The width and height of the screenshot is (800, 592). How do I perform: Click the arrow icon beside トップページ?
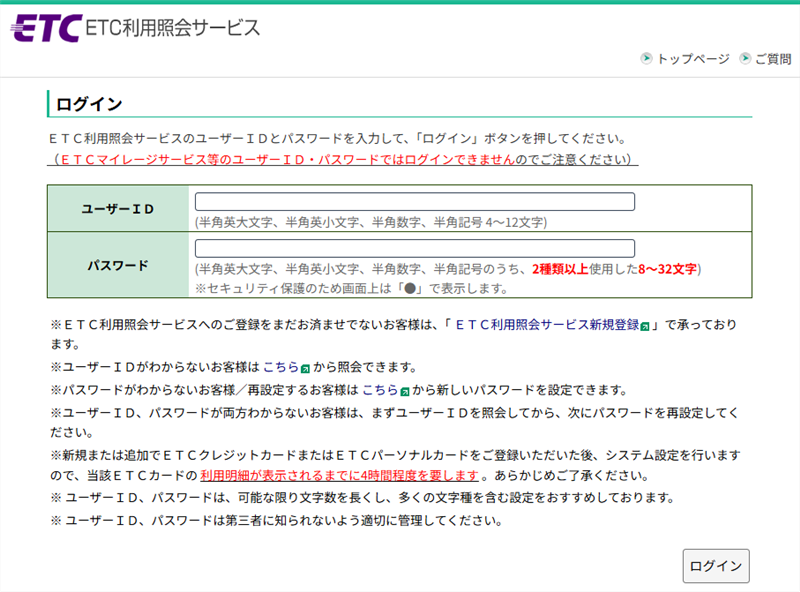click(646, 59)
